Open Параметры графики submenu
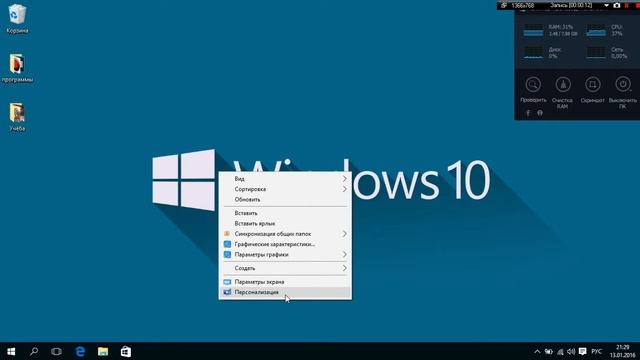 click(285, 255)
